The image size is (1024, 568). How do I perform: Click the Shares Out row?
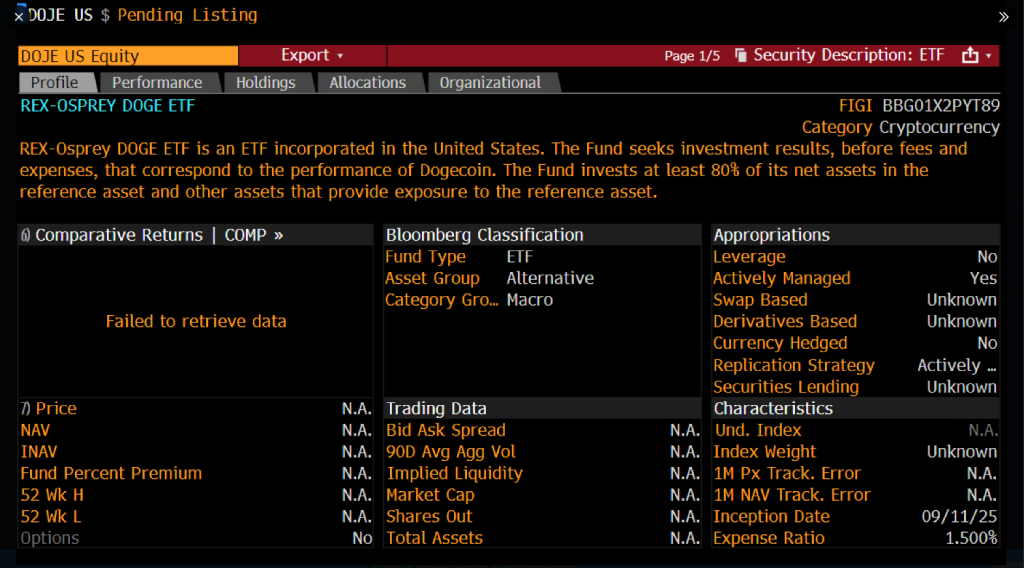[542, 516]
